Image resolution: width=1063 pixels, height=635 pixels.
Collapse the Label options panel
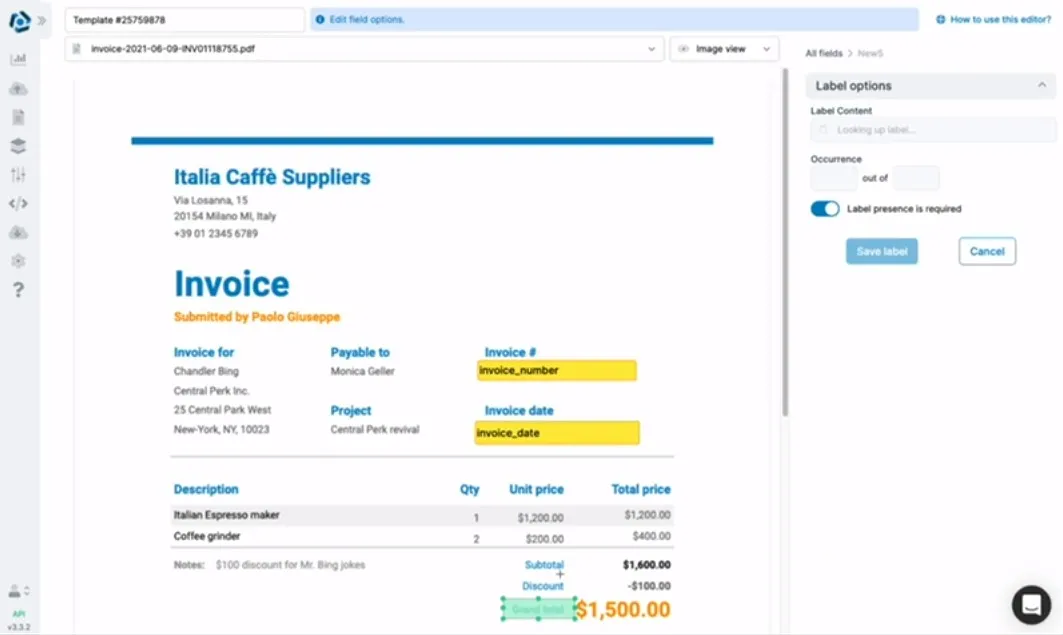click(x=1041, y=86)
